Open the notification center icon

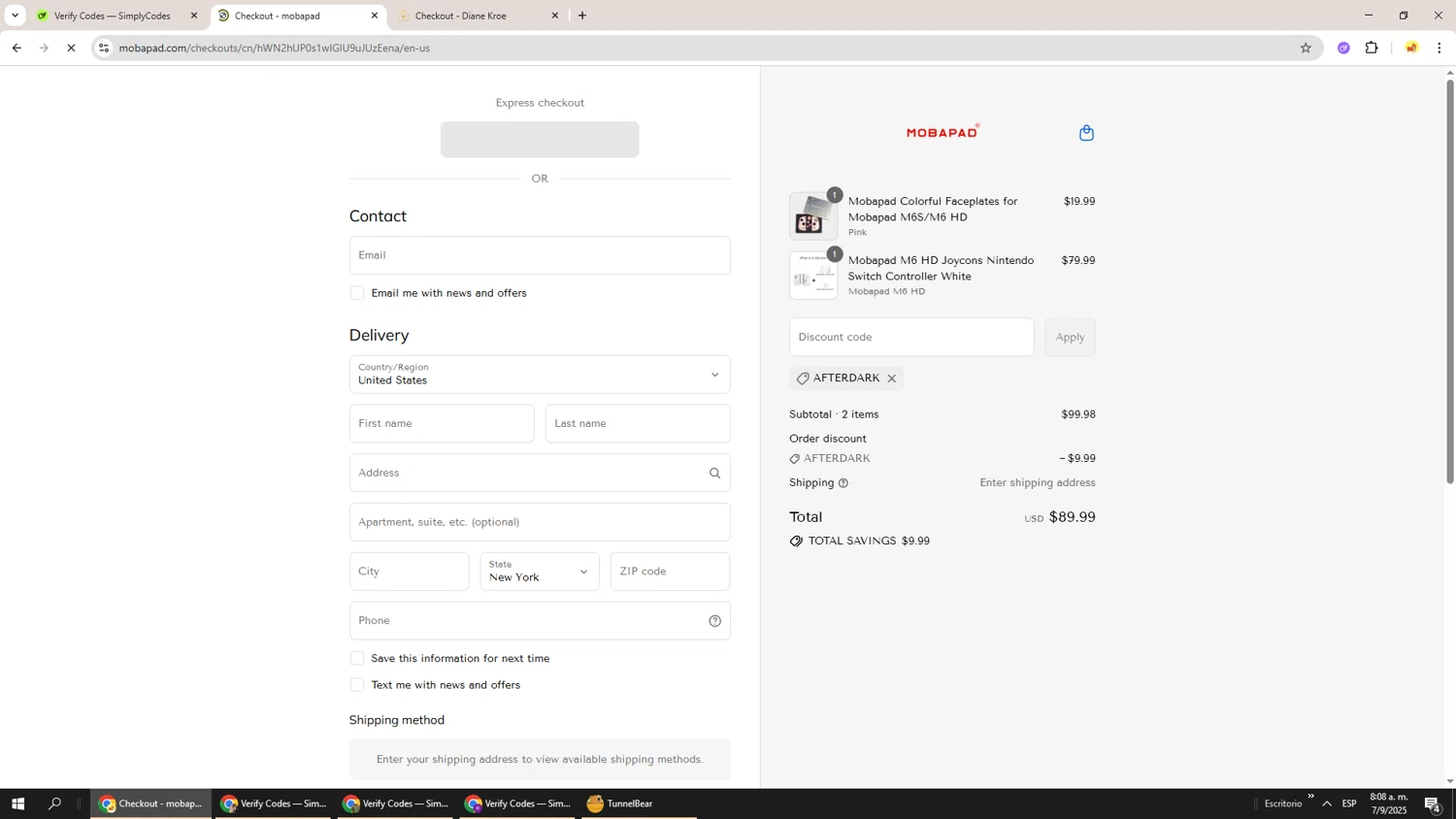[1432, 803]
